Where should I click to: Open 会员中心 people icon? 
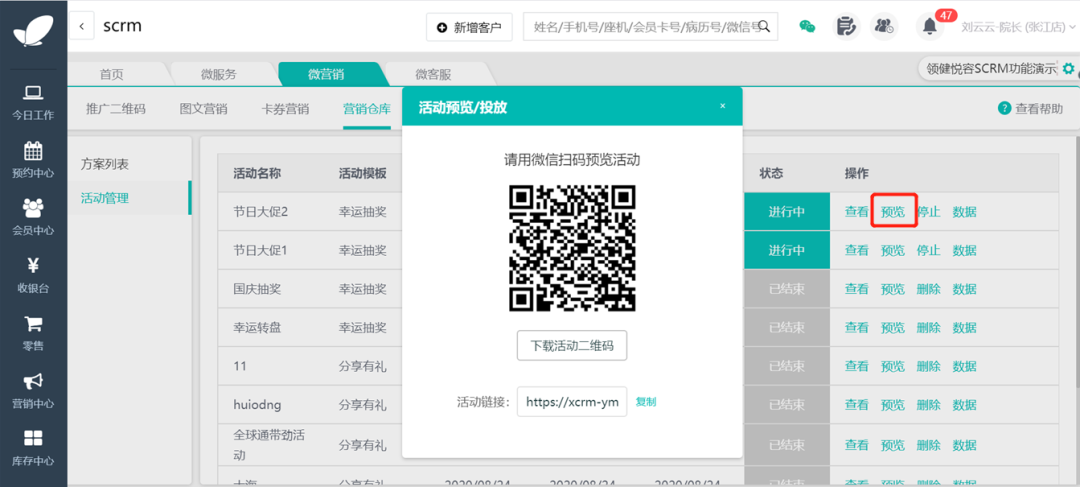pyautogui.click(x=33, y=207)
